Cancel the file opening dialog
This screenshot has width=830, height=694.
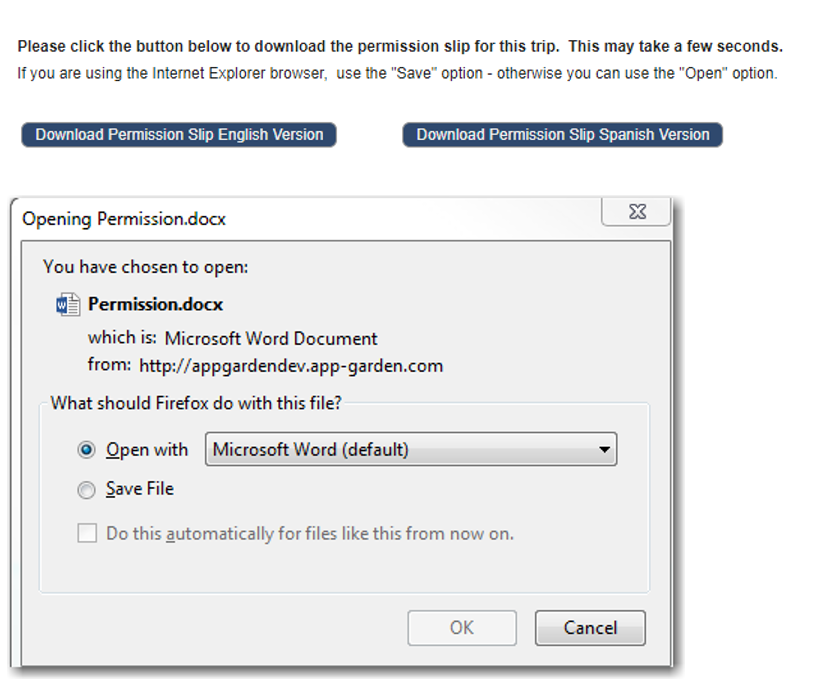coord(590,628)
